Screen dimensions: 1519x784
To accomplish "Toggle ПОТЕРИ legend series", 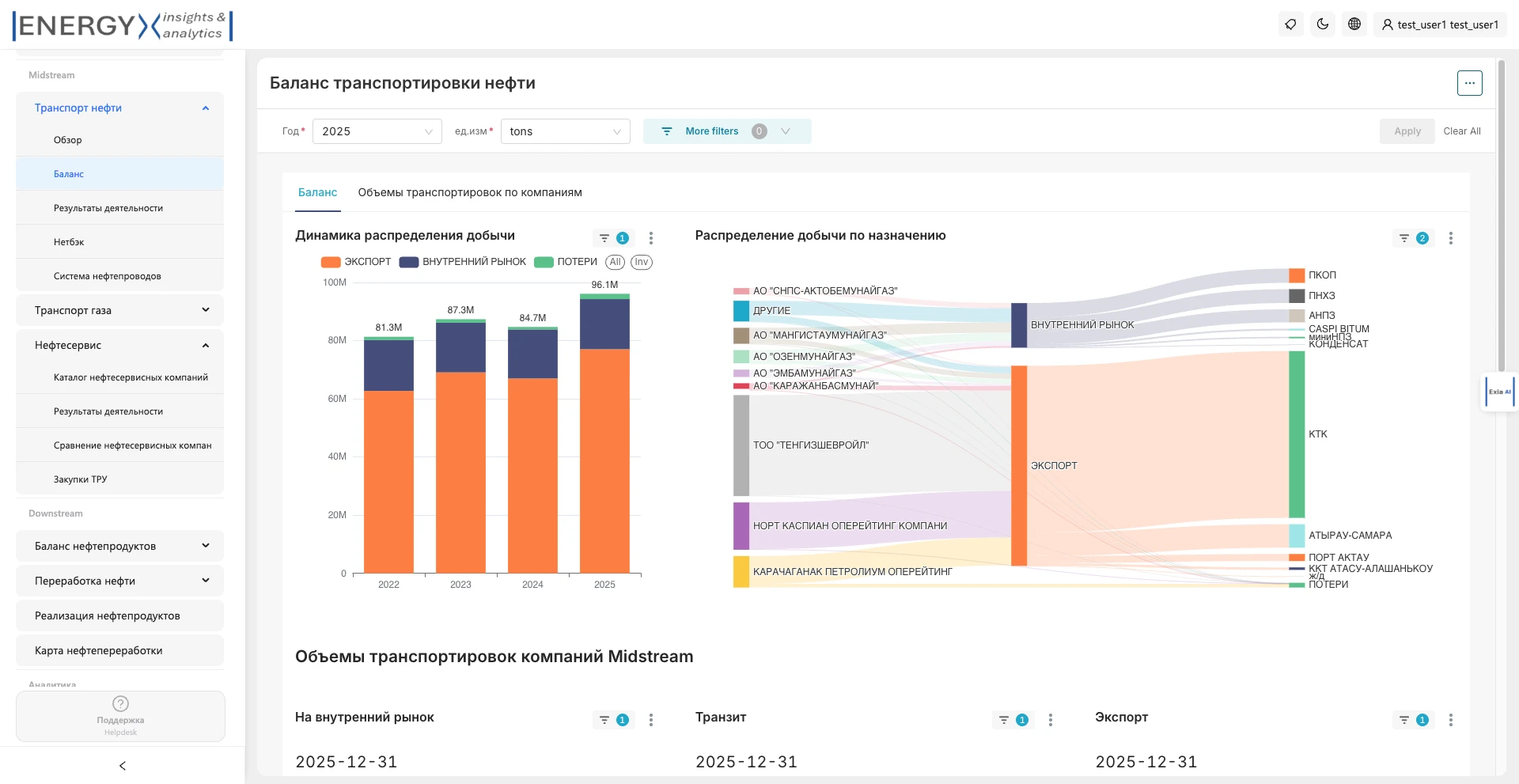I will pyautogui.click(x=566, y=262).
